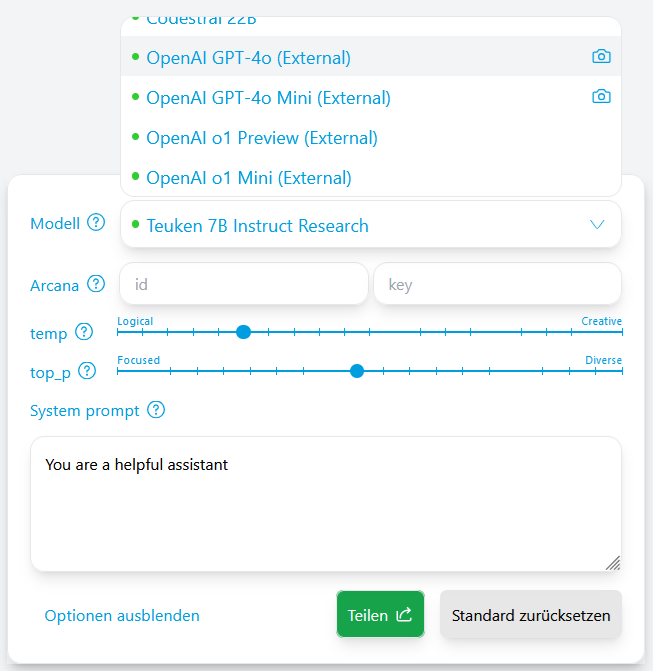
Task: Select OpenAI o1 Mini (External)
Action: 249,178
